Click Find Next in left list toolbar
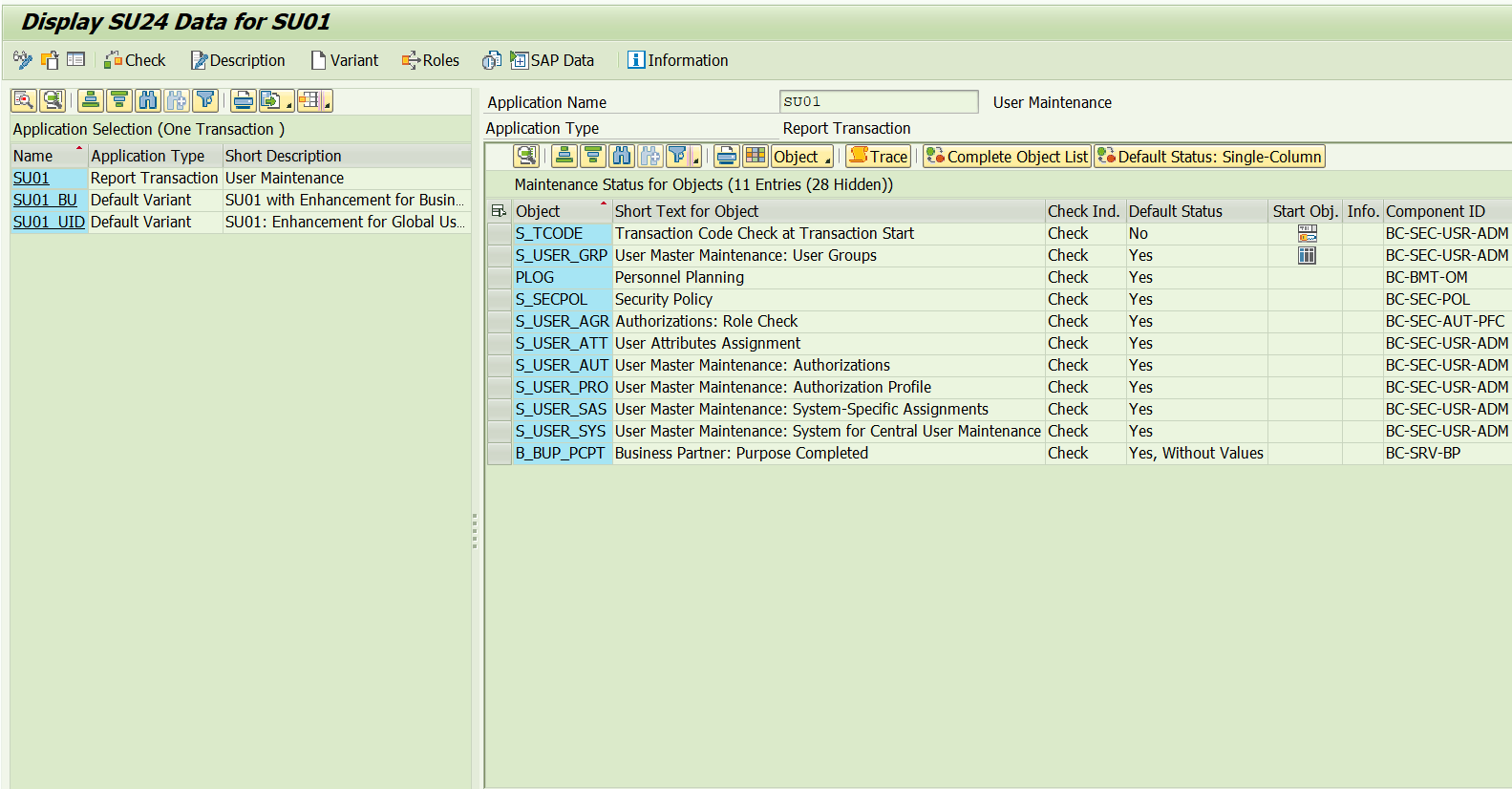1512x789 pixels. (177, 100)
